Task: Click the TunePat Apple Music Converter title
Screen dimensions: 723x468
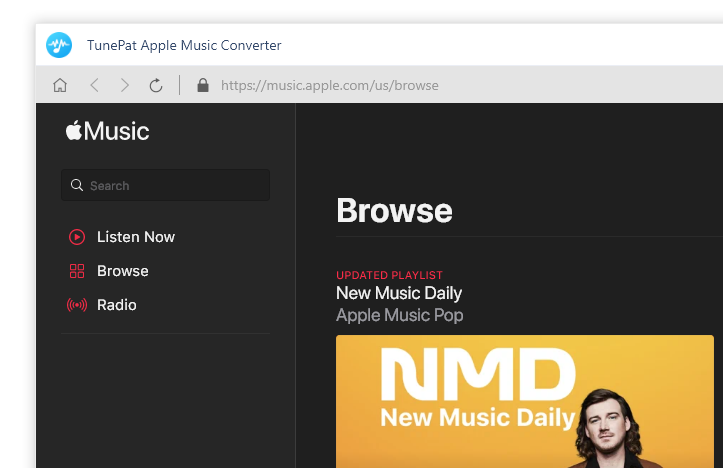Action: tap(184, 45)
